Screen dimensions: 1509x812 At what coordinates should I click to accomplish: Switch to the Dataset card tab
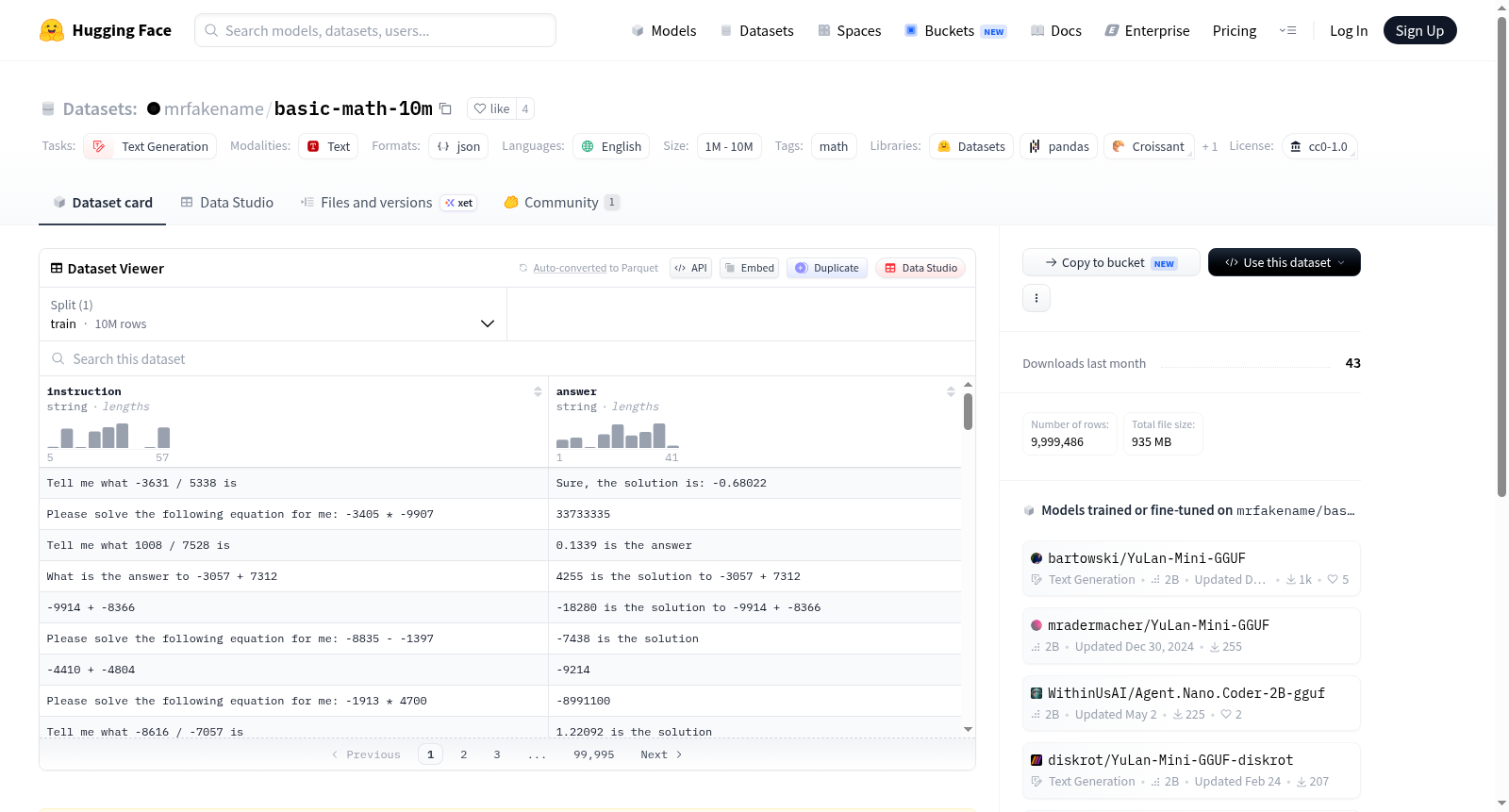[103, 203]
